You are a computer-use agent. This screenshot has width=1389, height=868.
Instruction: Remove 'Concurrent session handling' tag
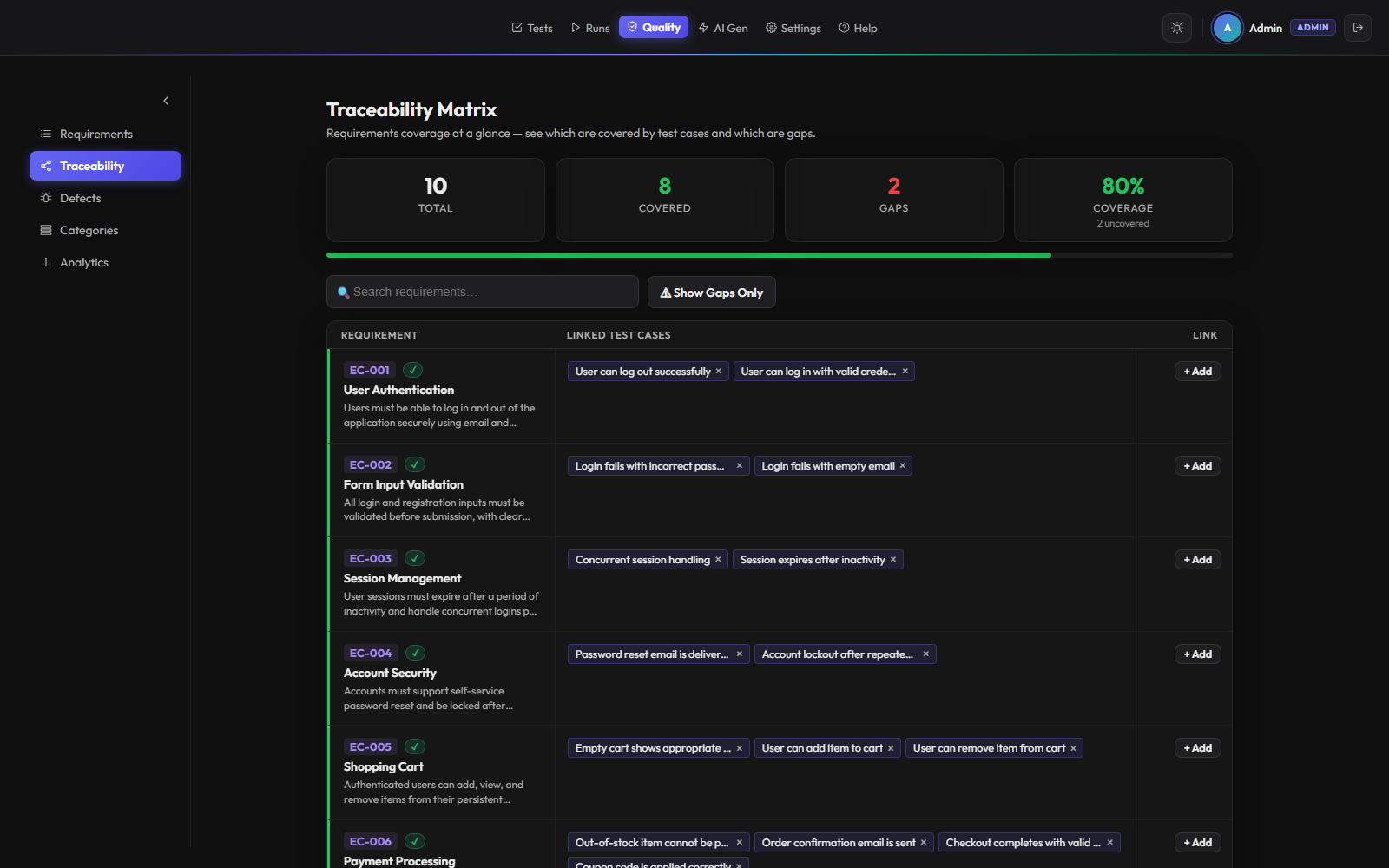pos(718,560)
